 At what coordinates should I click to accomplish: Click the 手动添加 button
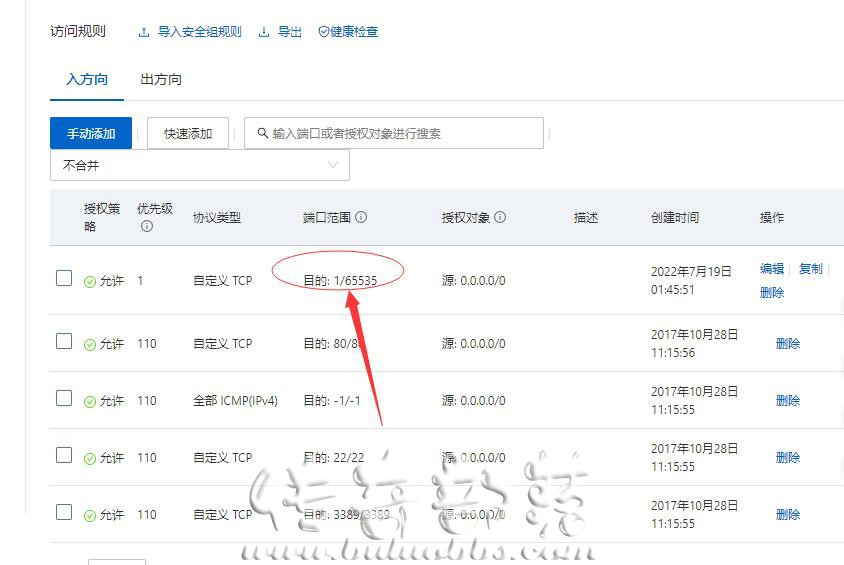point(91,133)
